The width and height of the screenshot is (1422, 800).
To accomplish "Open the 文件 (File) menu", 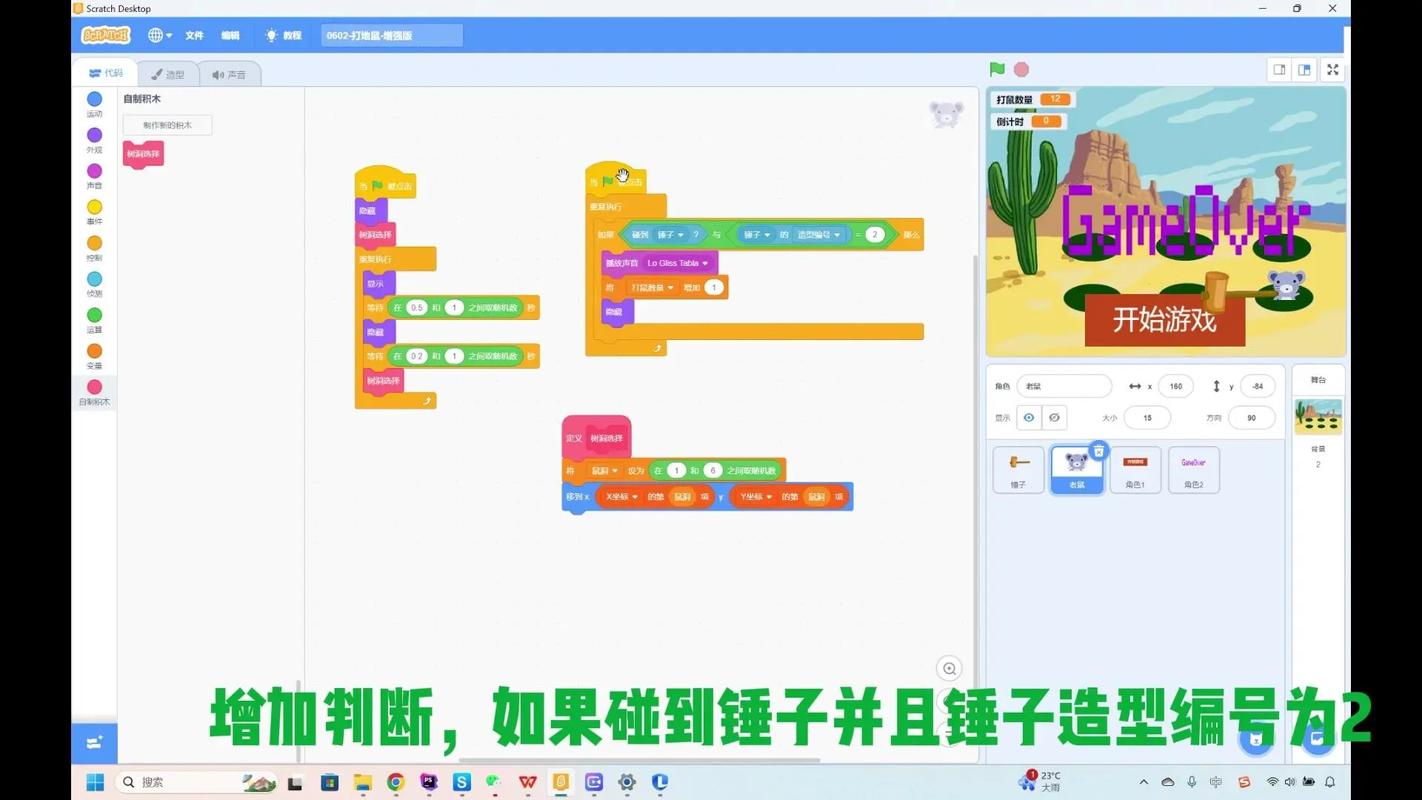I will [x=194, y=34].
